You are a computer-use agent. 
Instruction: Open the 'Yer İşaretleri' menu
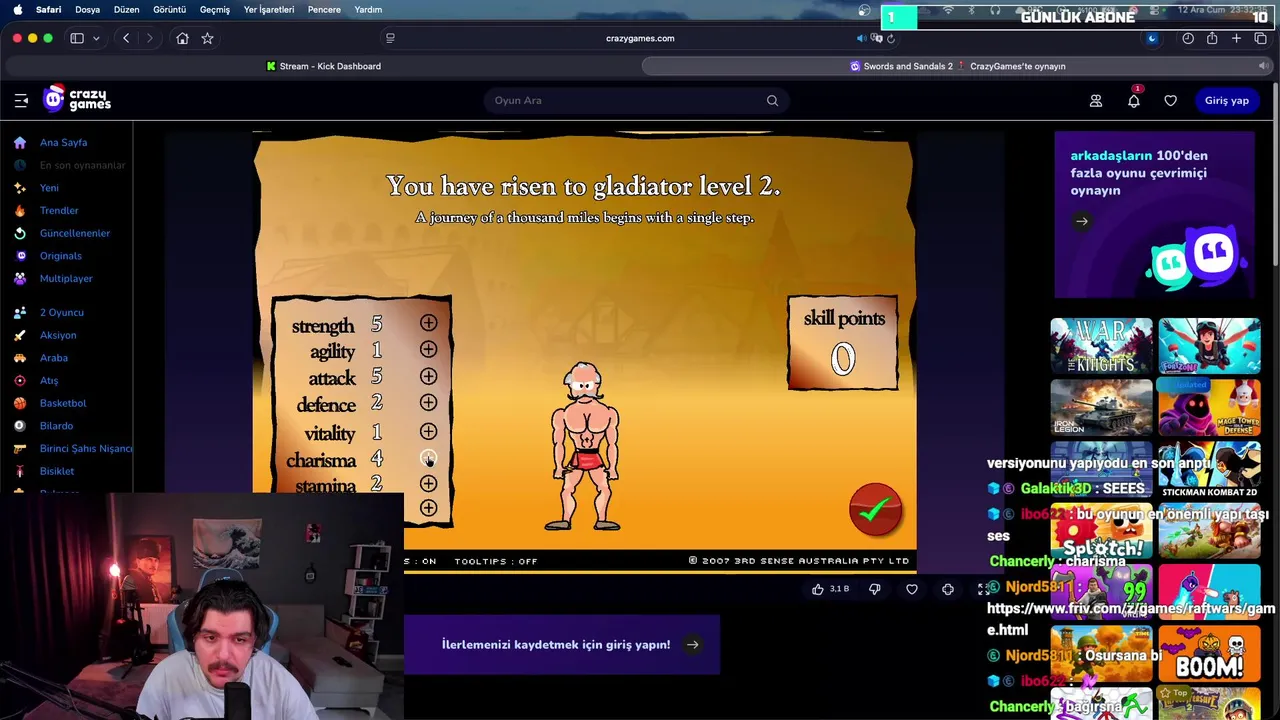(x=269, y=9)
